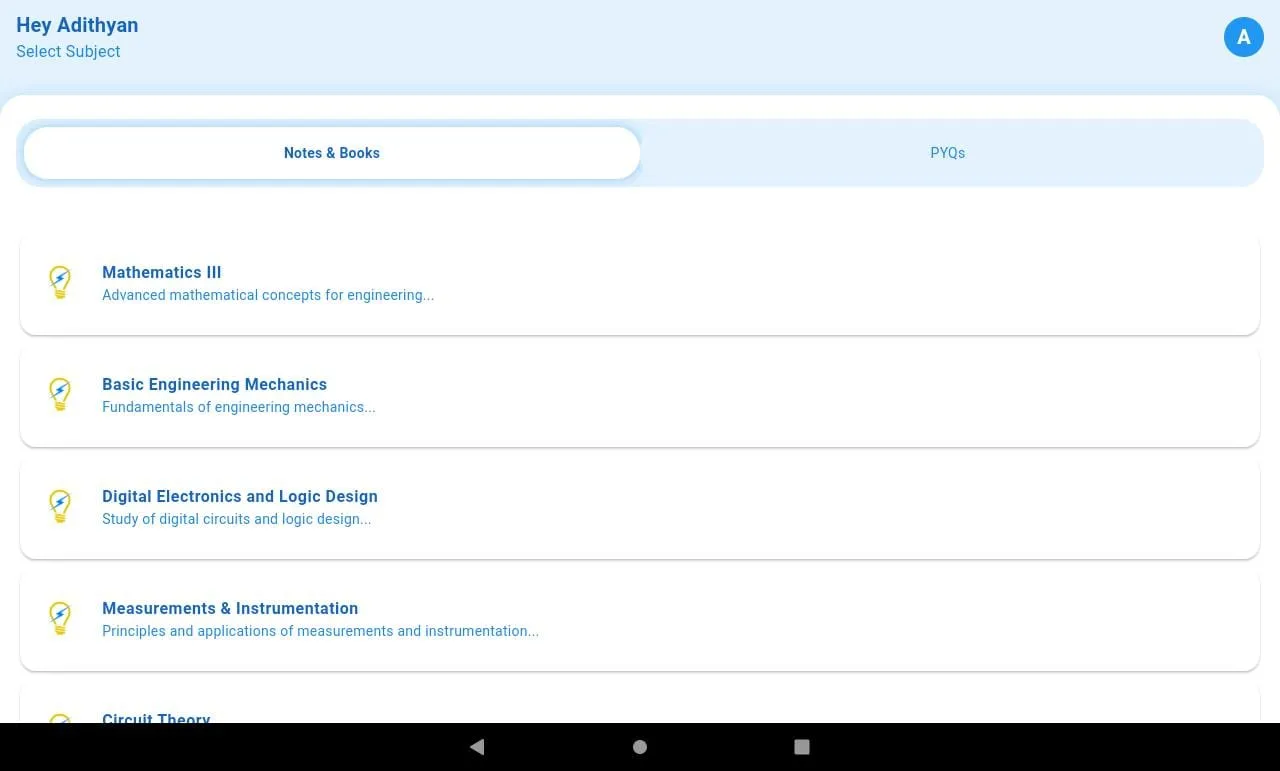Open Digital Electronics and Logic Design title
This screenshot has width=1280, height=771.
coord(240,496)
